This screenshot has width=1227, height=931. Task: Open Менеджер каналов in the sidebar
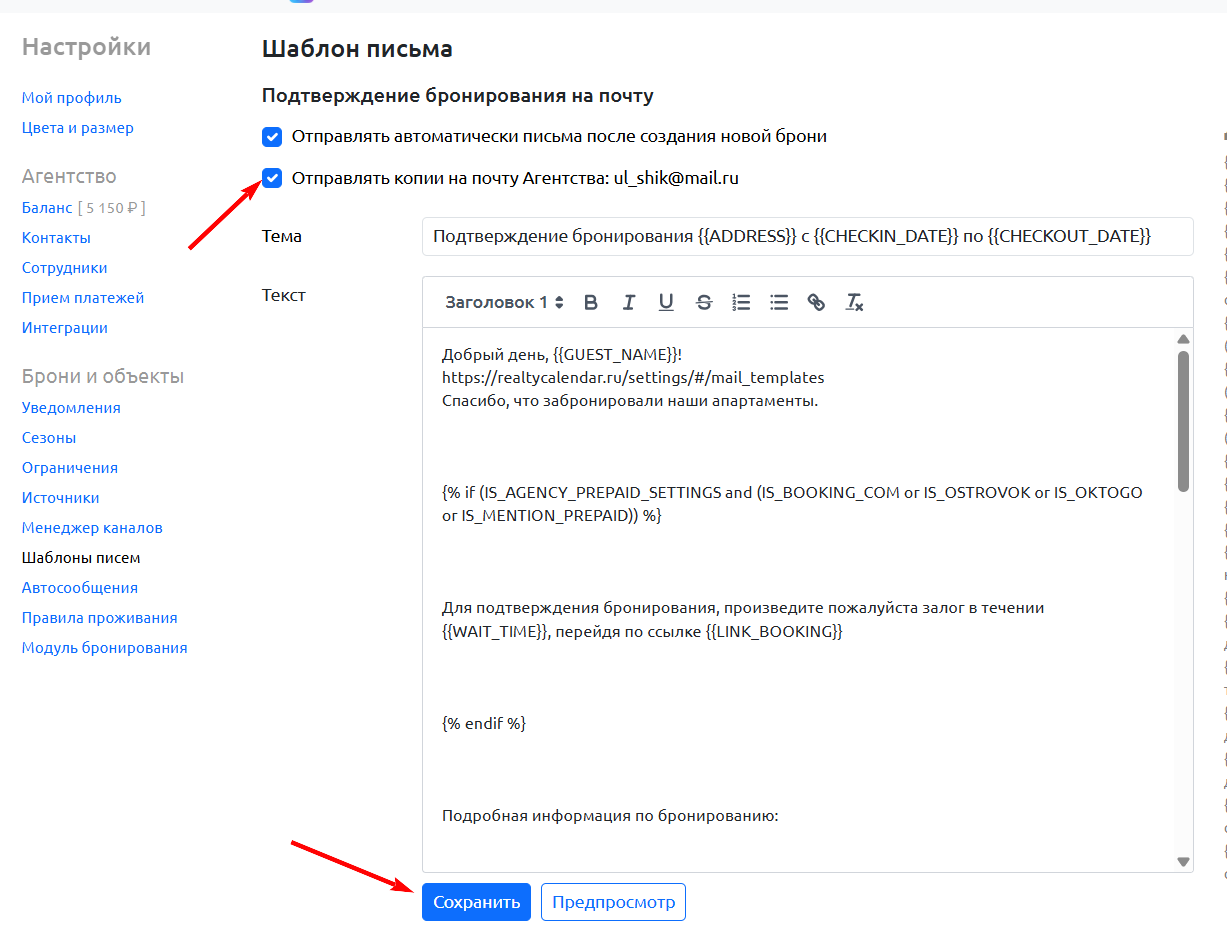pos(92,528)
